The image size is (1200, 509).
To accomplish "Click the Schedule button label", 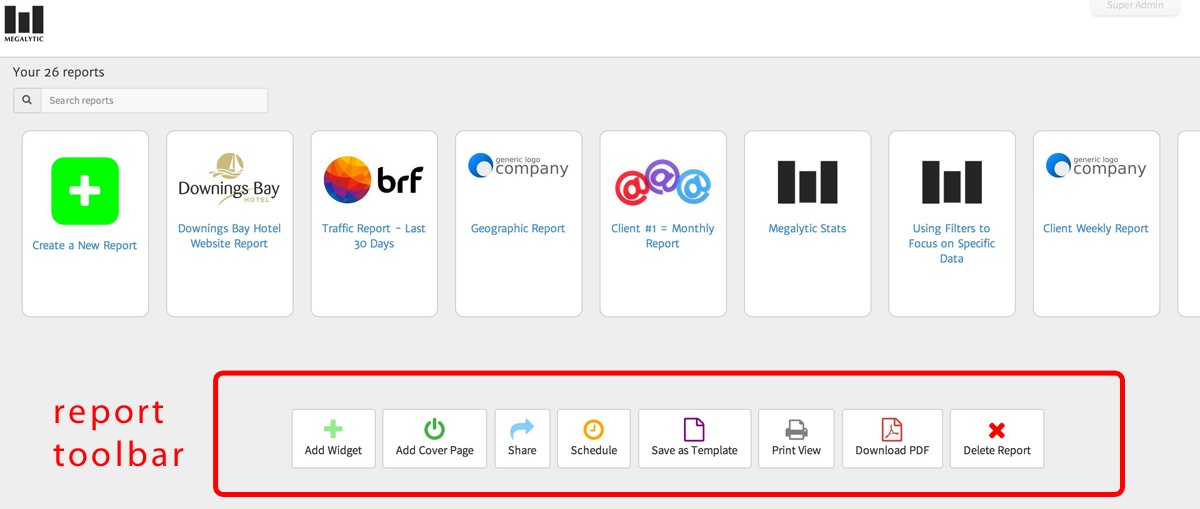I will point(594,450).
